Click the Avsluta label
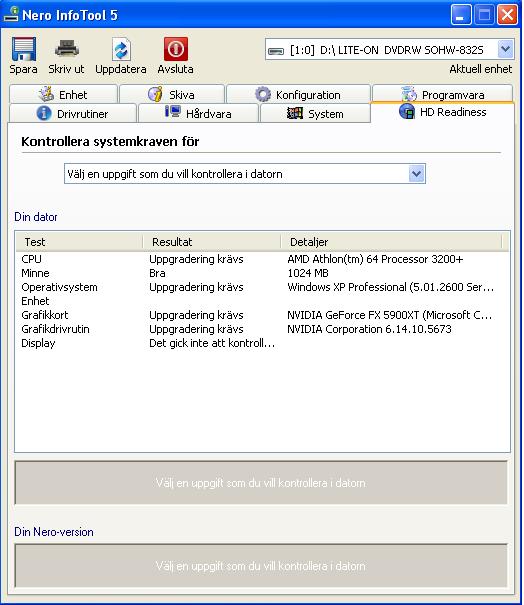 175,69
